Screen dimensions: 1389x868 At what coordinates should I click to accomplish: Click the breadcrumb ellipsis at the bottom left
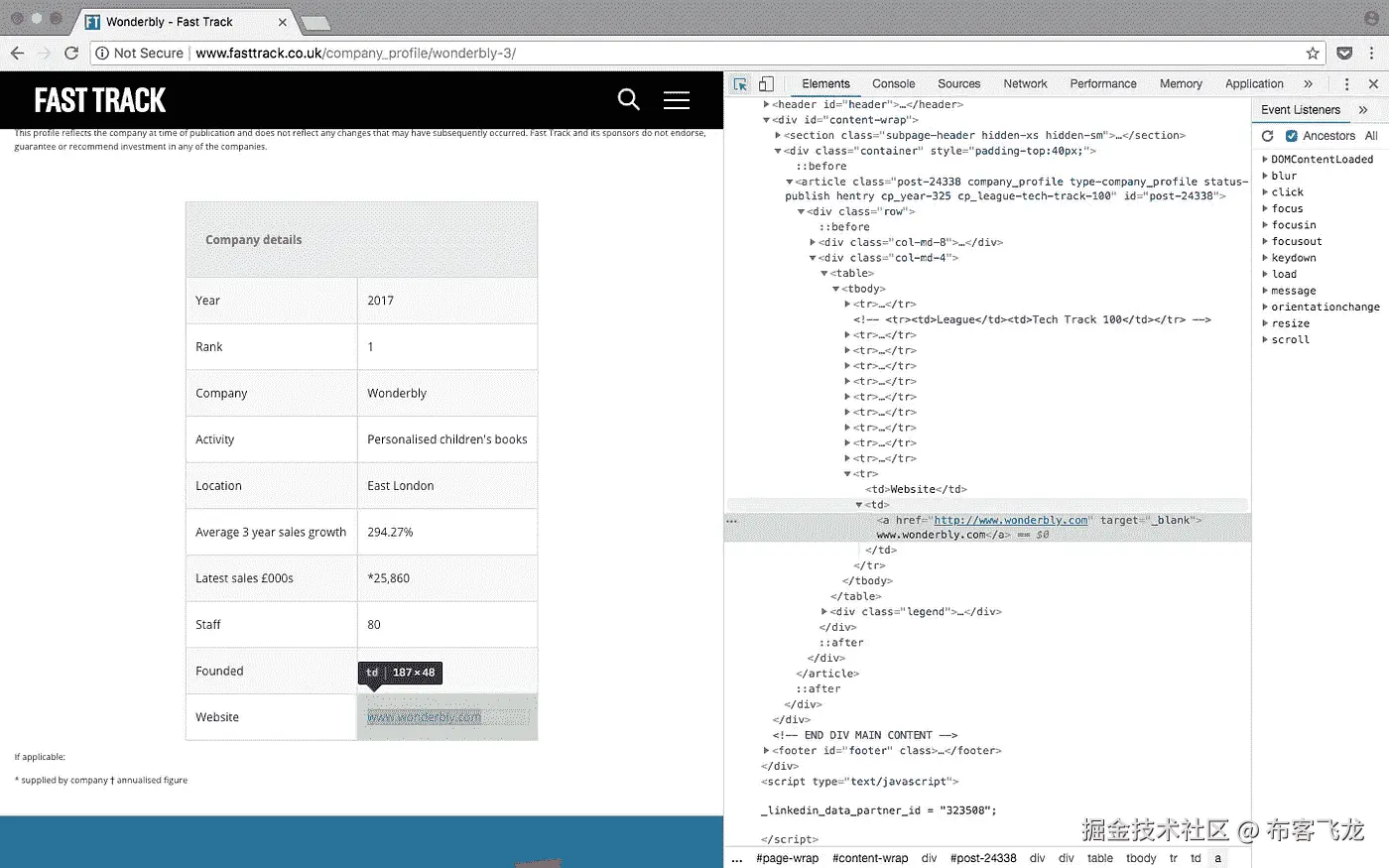pos(737,859)
